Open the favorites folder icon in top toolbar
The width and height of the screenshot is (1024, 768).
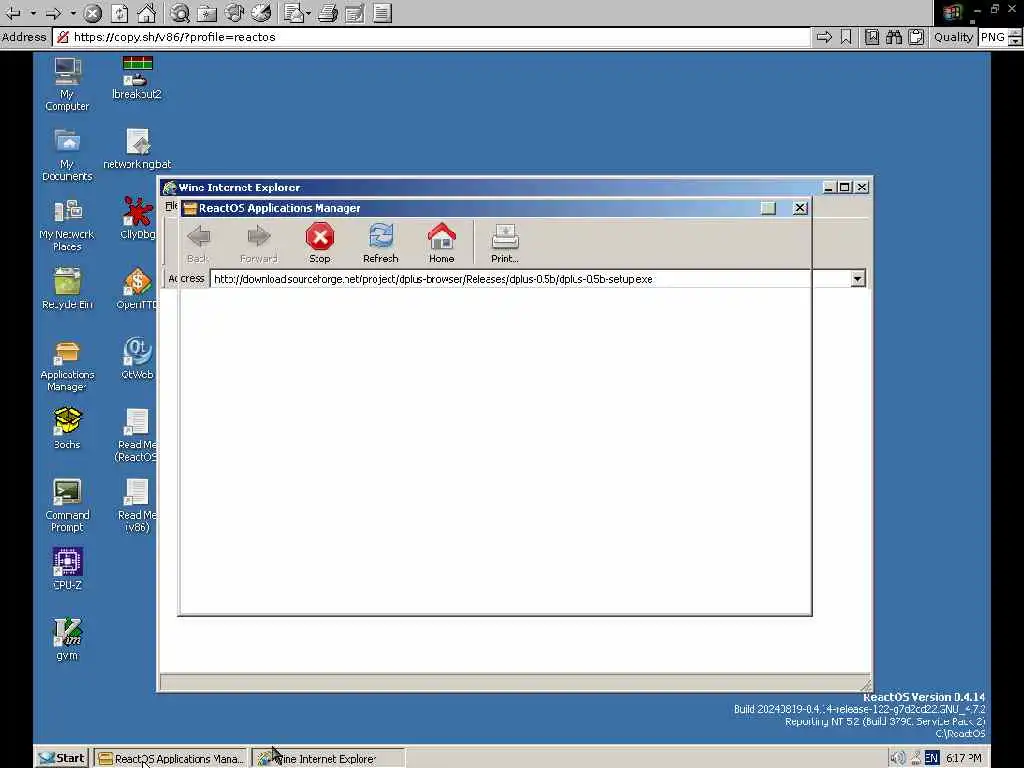pos(207,12)
